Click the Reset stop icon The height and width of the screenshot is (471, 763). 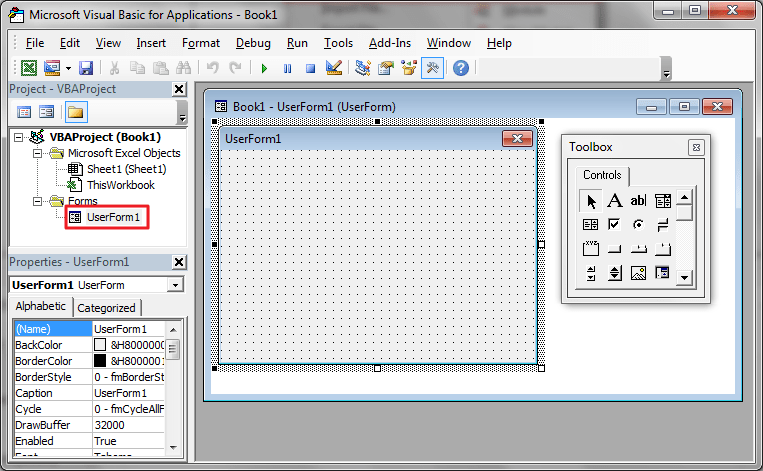(x=310, y=68)
